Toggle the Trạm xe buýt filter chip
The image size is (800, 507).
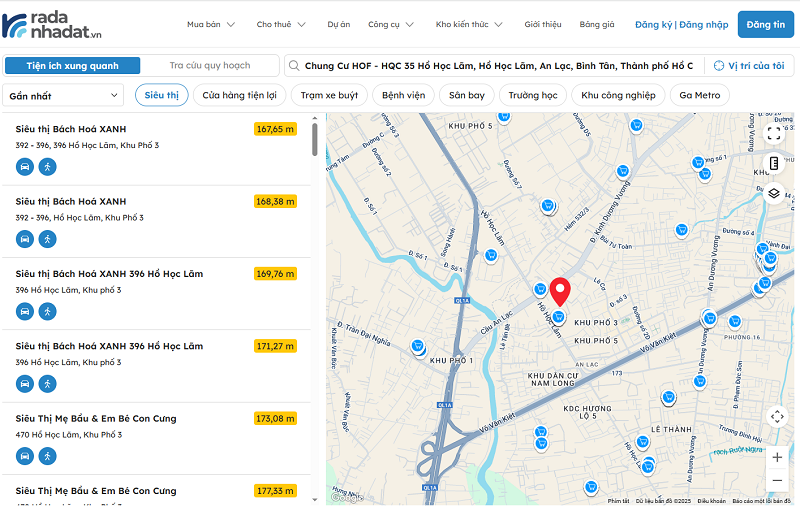pos(329,96)
